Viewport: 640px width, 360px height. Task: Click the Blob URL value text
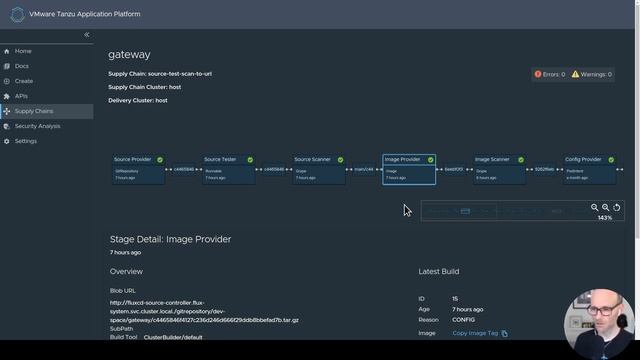tap(204, 311)
